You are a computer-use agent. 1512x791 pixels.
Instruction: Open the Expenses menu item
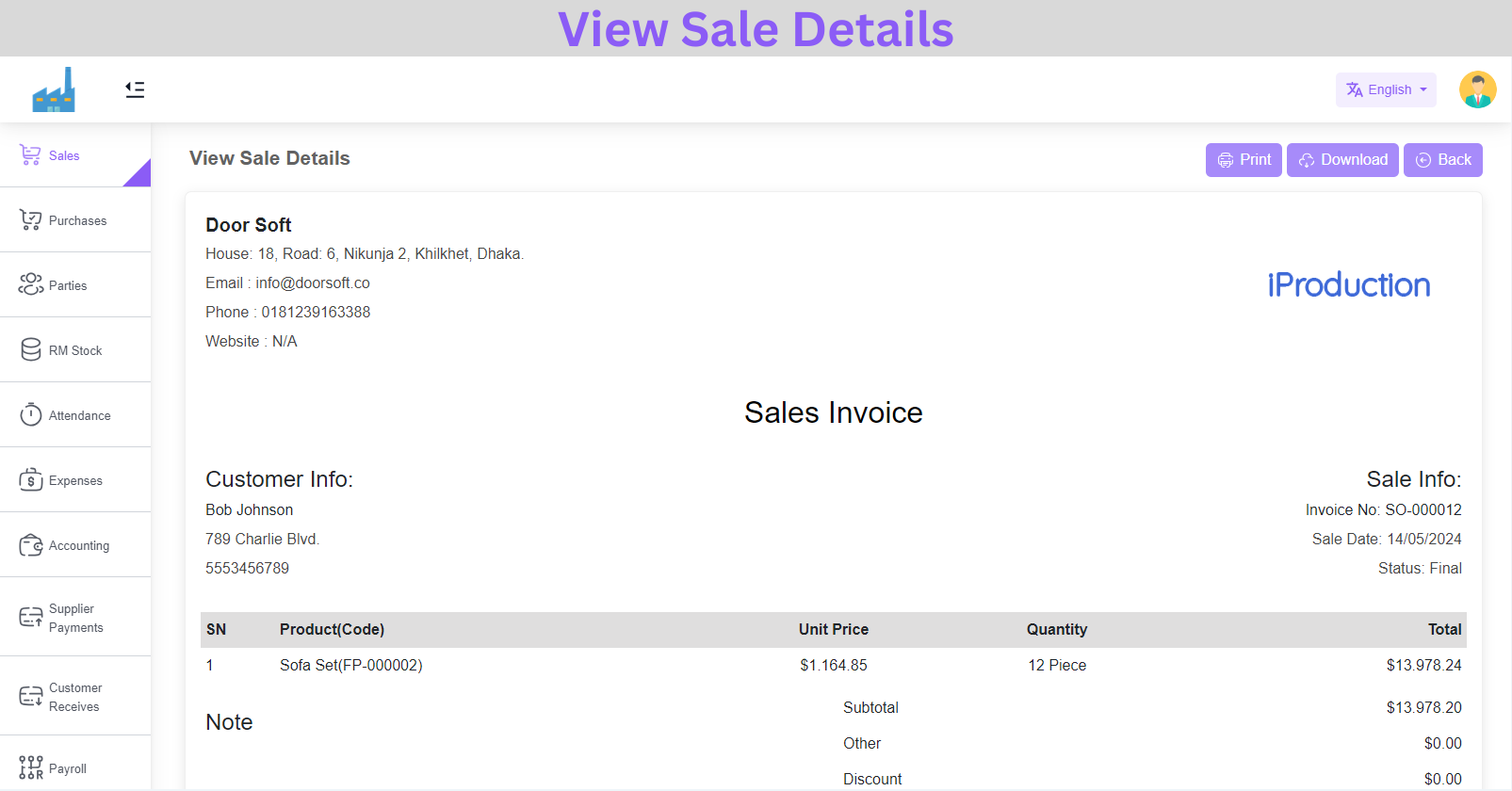pos(75,480)
